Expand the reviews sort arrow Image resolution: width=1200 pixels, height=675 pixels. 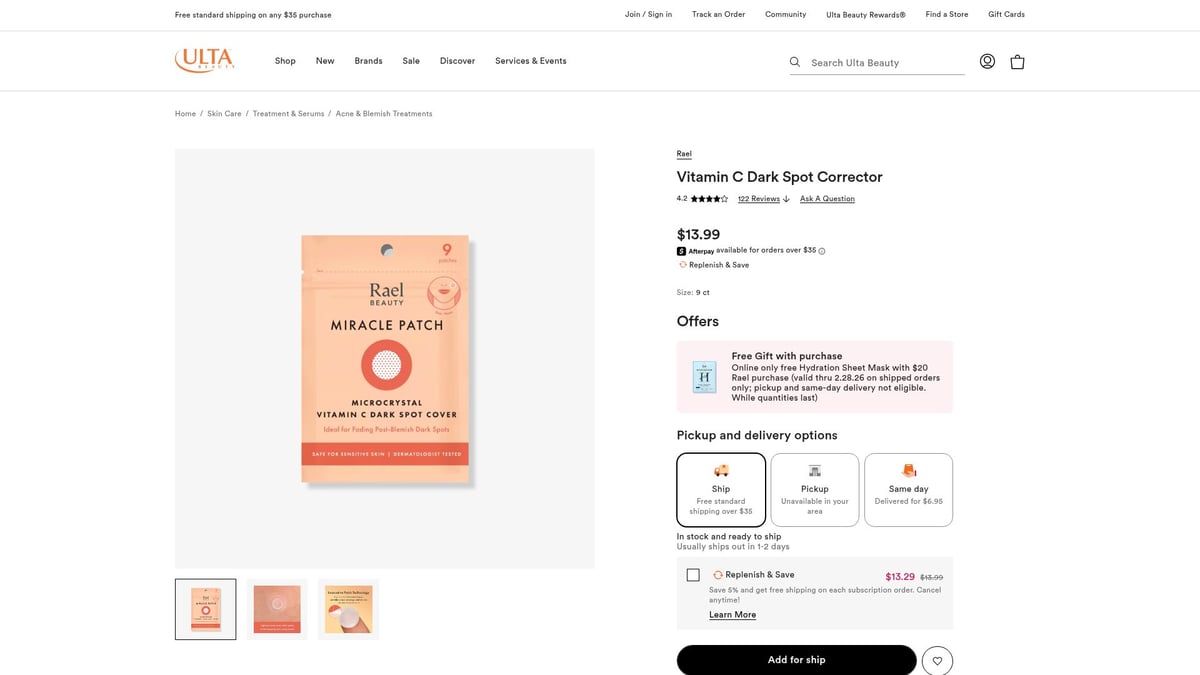click(x=786, y=198)
